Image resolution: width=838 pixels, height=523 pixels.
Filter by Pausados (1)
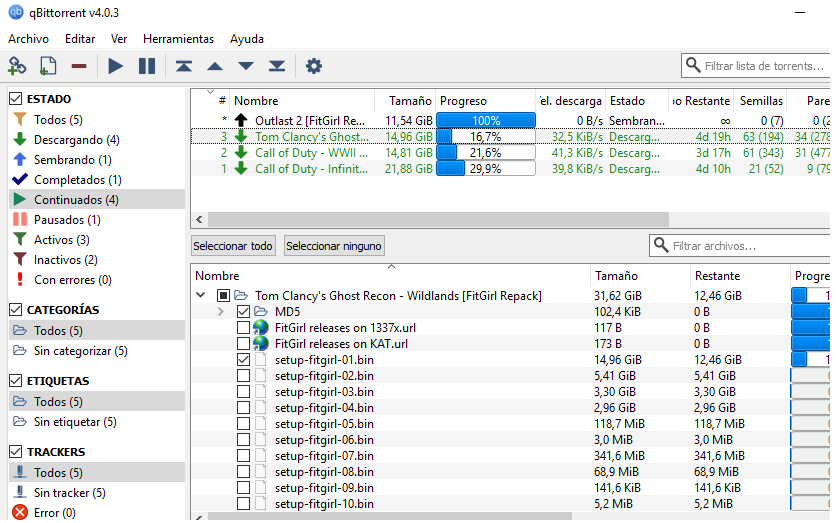[x=67, y=220]
